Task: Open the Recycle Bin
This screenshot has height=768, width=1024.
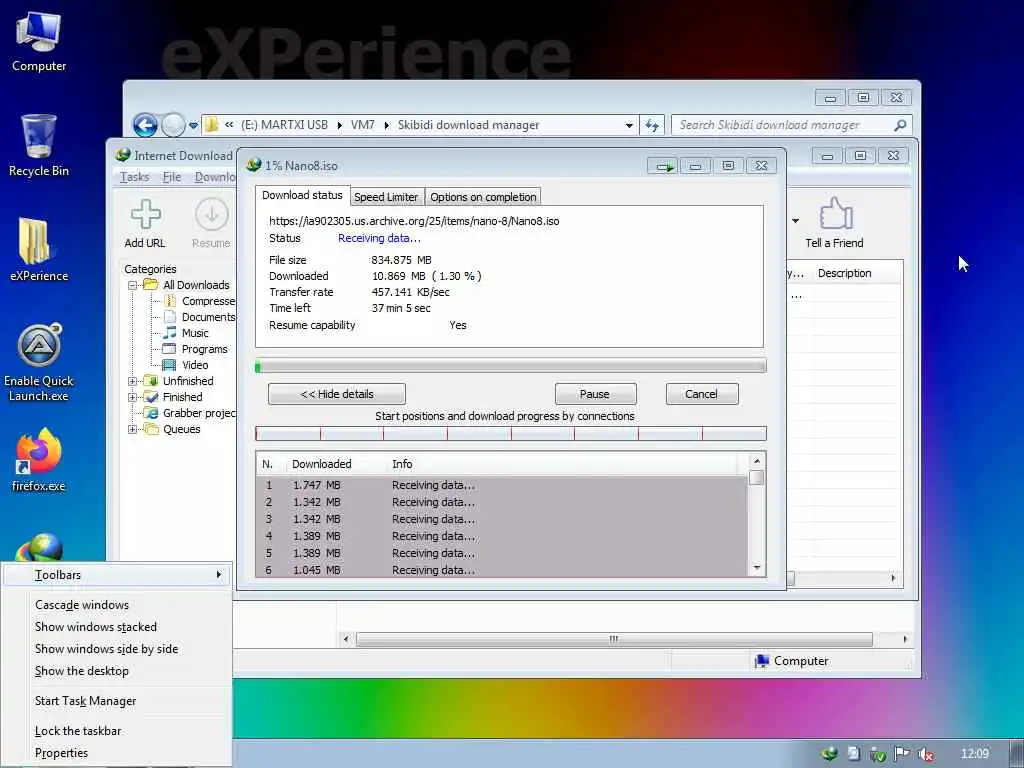Action: [39, 145]
